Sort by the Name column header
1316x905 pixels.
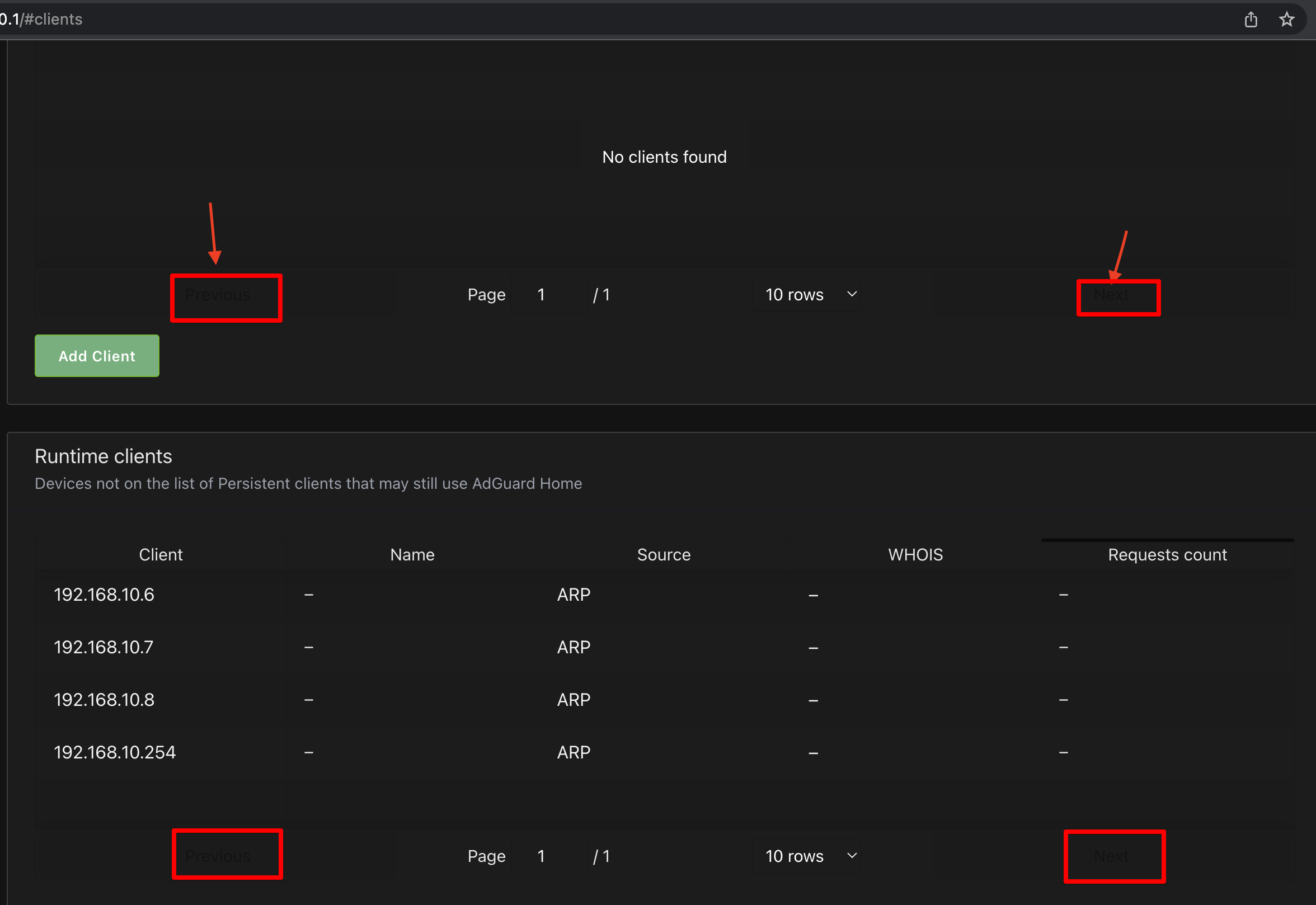412,554
